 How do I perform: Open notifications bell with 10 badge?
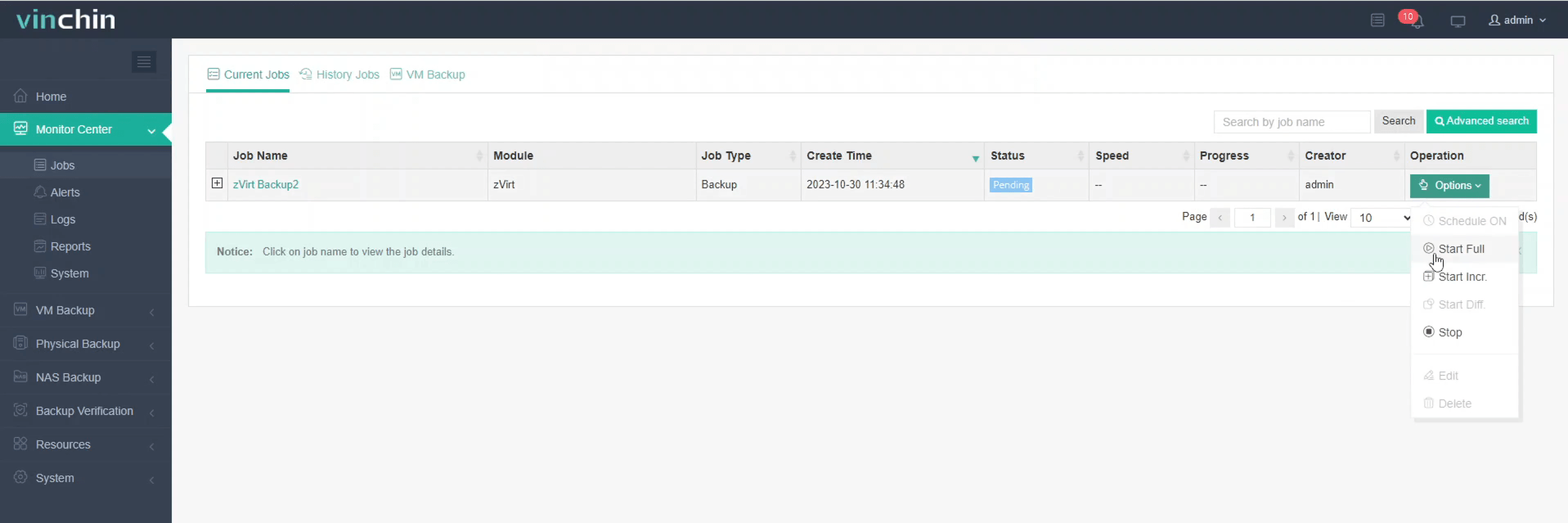coord(1413,19)
